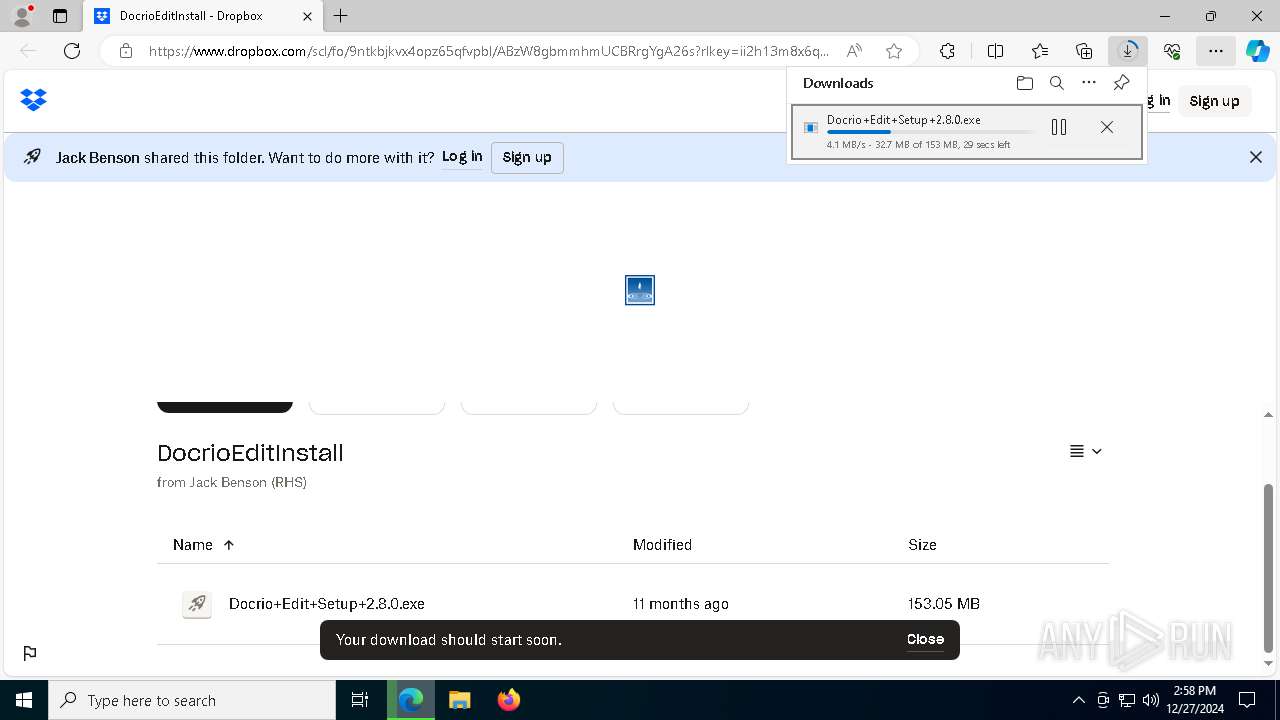Launch Firefox from taskbar

click(508, 700)
